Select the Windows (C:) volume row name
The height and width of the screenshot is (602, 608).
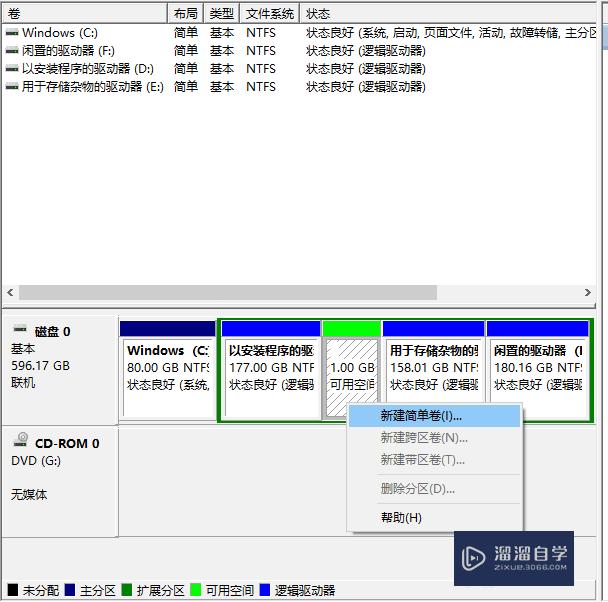60,33
